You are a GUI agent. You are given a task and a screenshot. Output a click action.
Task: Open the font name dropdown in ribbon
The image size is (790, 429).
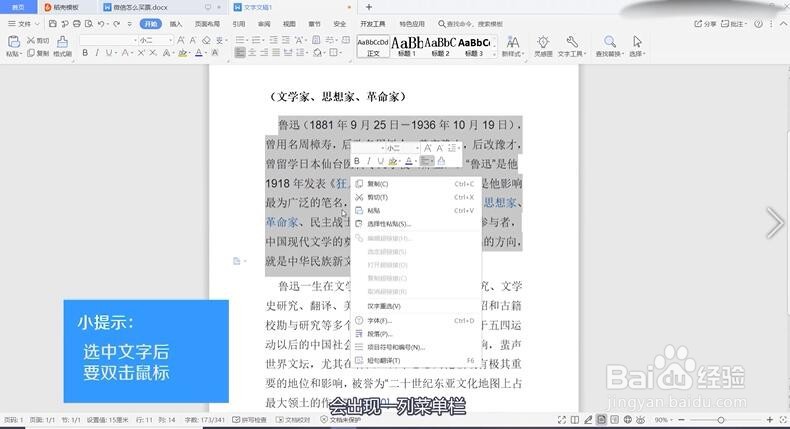point(135,40)
